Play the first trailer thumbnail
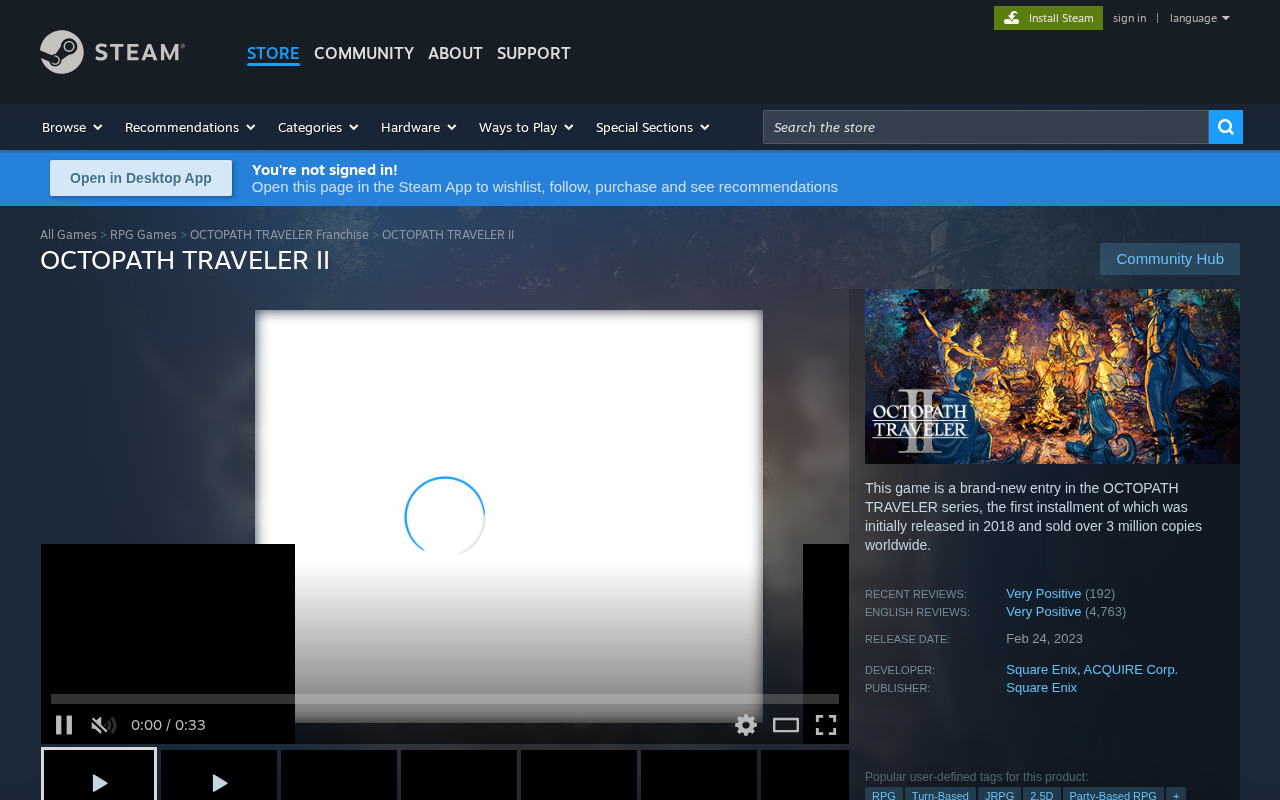This screenshot has height=800, width=1280. coord(99,774)
